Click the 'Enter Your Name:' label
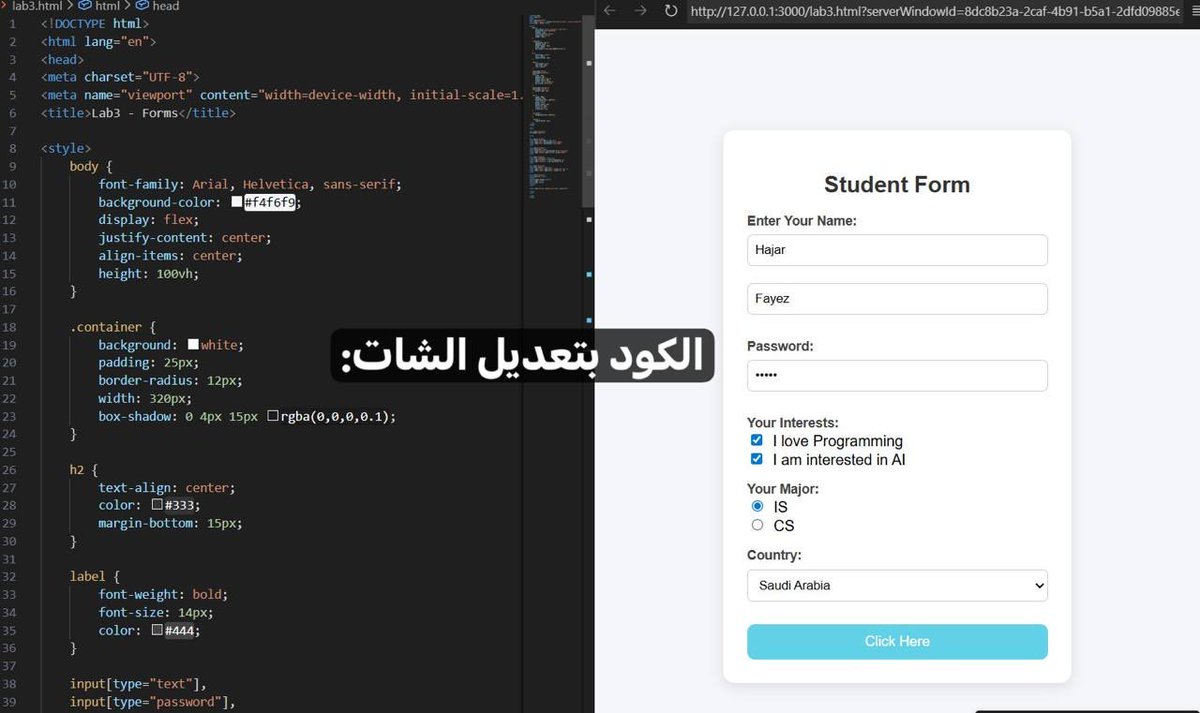The image size is (1200, 713). point(802,221)
